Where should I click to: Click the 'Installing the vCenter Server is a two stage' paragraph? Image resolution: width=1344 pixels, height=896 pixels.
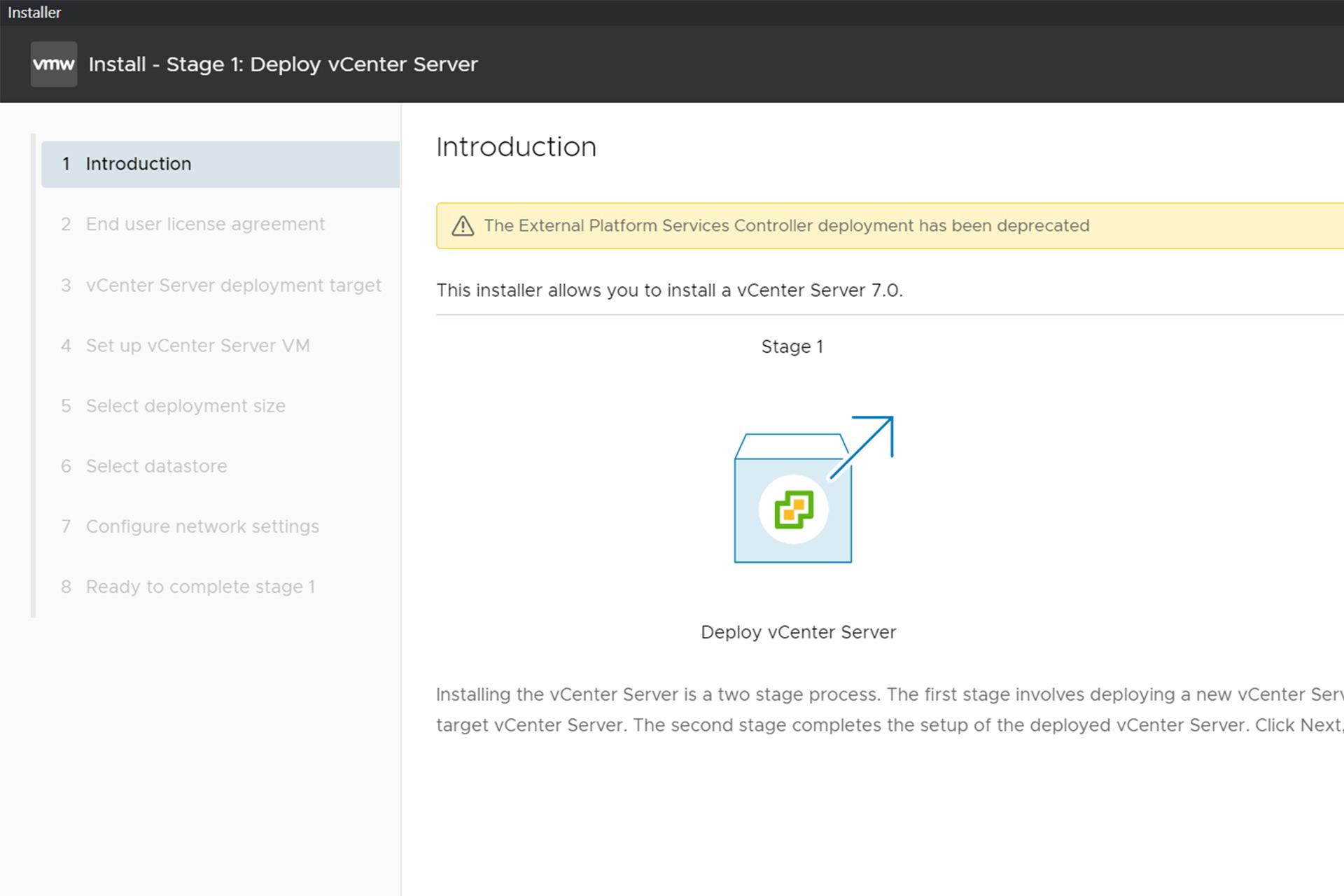point(890,710)
